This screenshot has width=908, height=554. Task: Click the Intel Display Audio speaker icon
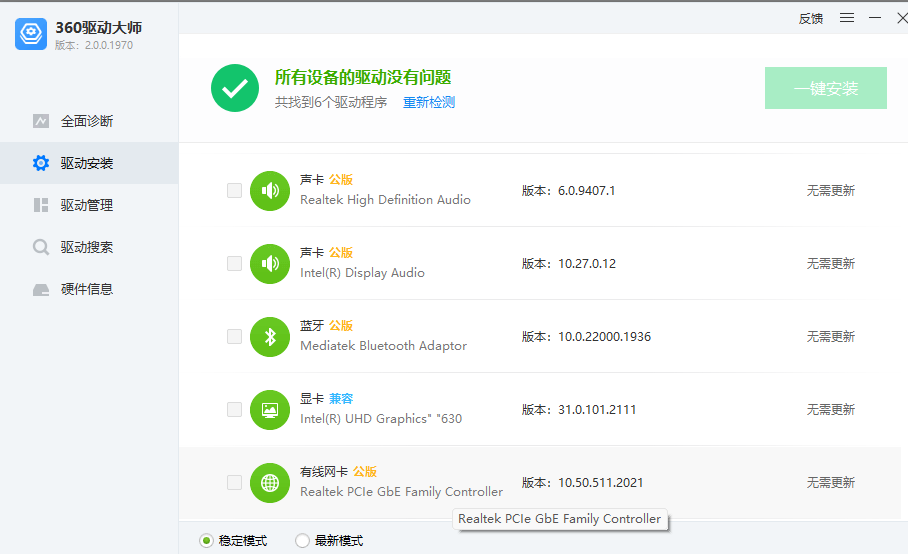point(270,263)
